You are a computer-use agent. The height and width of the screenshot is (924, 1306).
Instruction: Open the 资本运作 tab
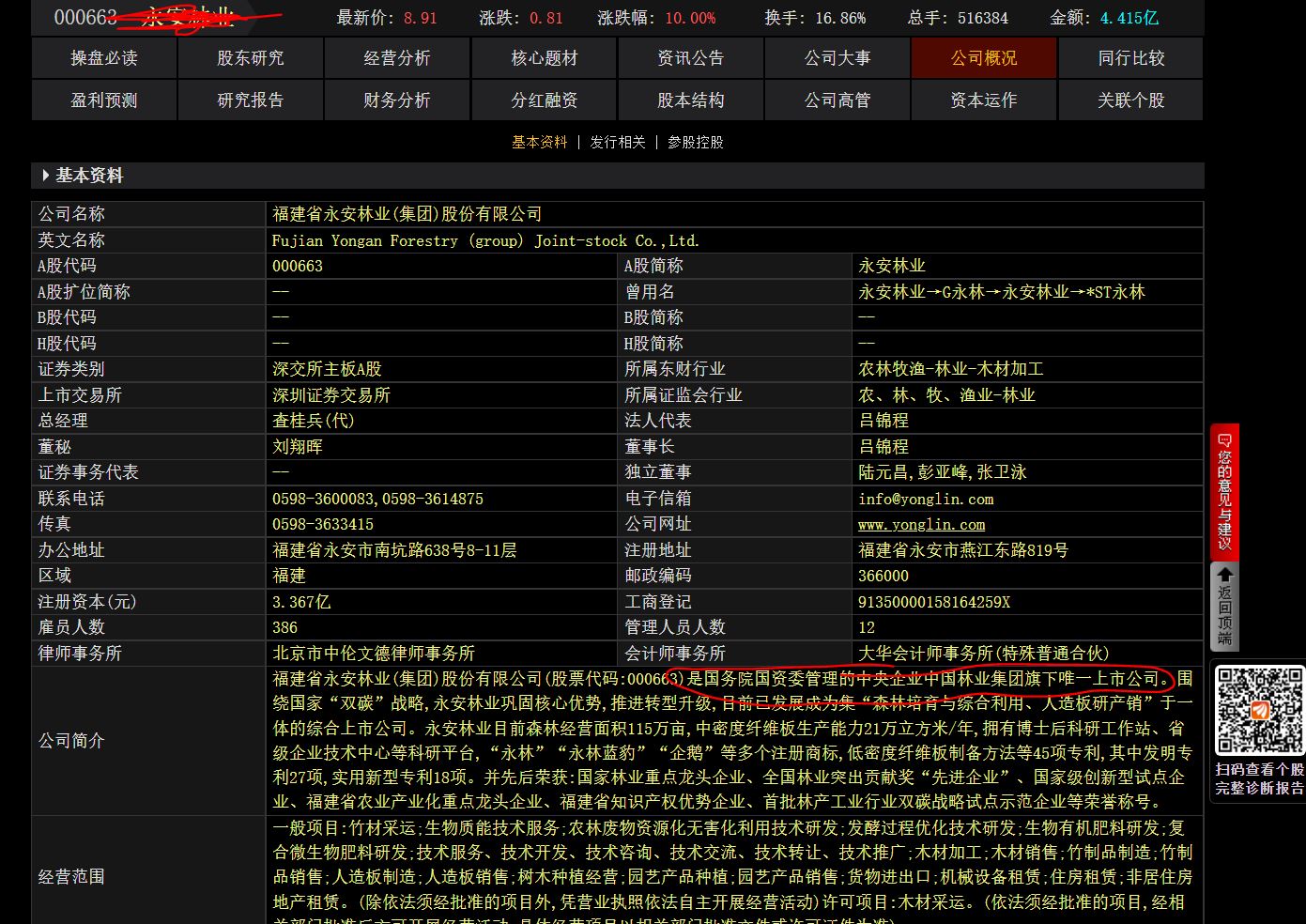point(984,100)
